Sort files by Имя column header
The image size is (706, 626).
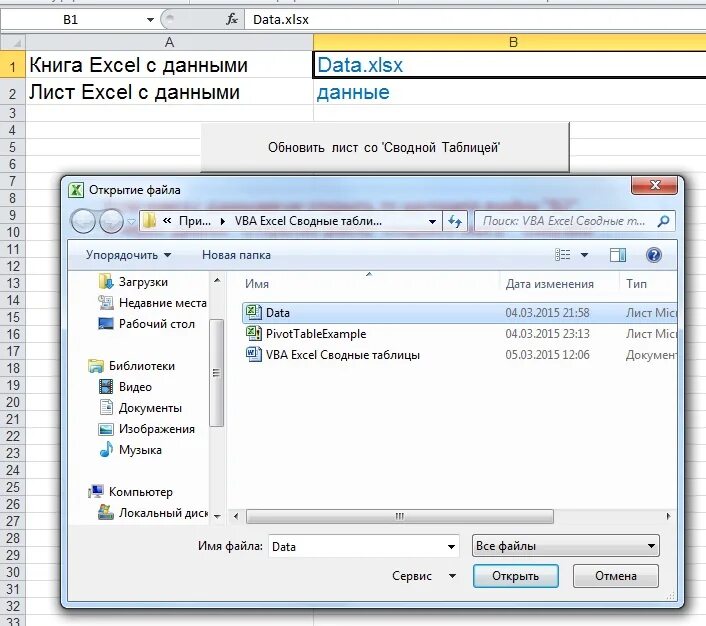tap(257, 284)
